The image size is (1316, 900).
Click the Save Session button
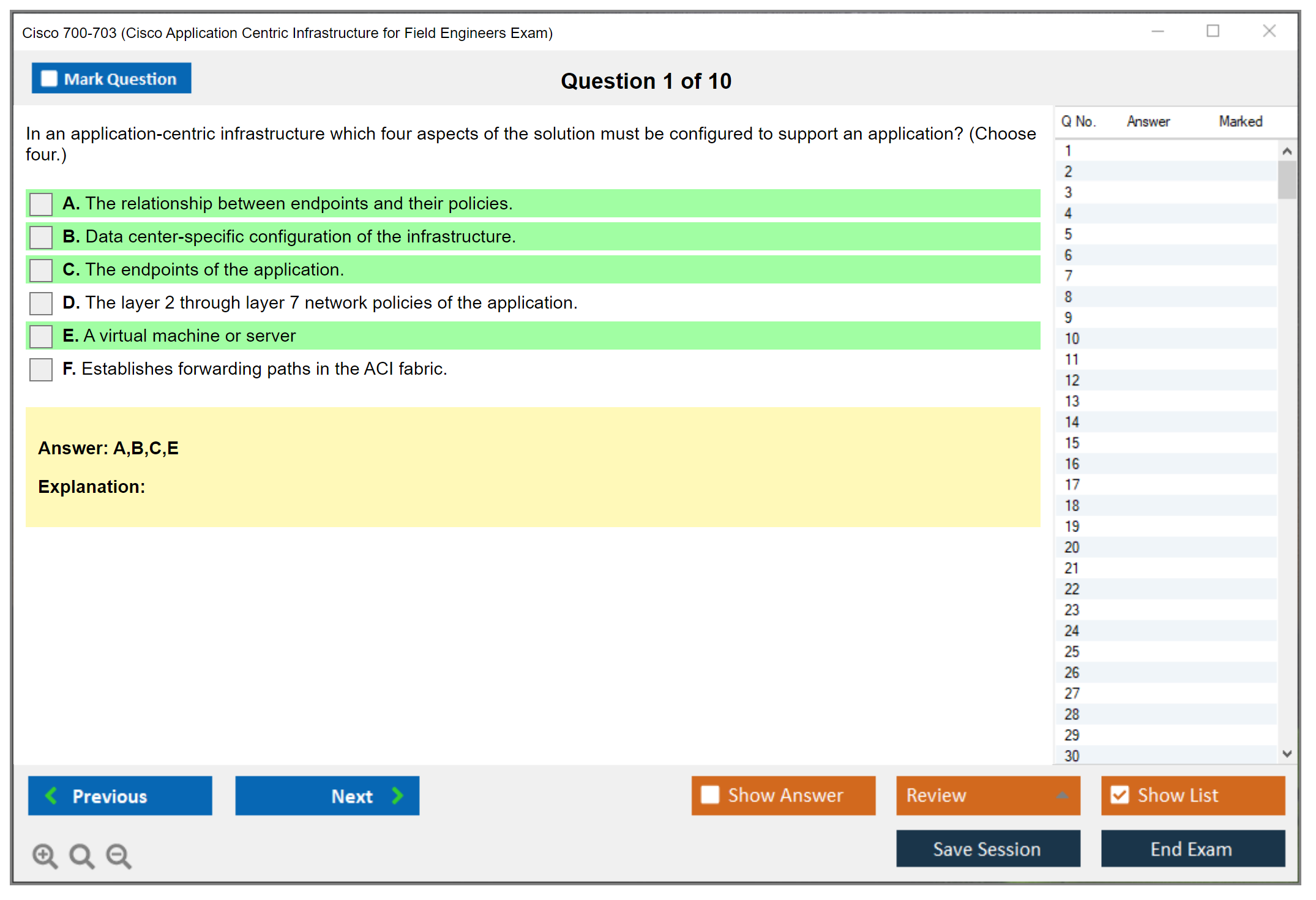tap(987, 849)
